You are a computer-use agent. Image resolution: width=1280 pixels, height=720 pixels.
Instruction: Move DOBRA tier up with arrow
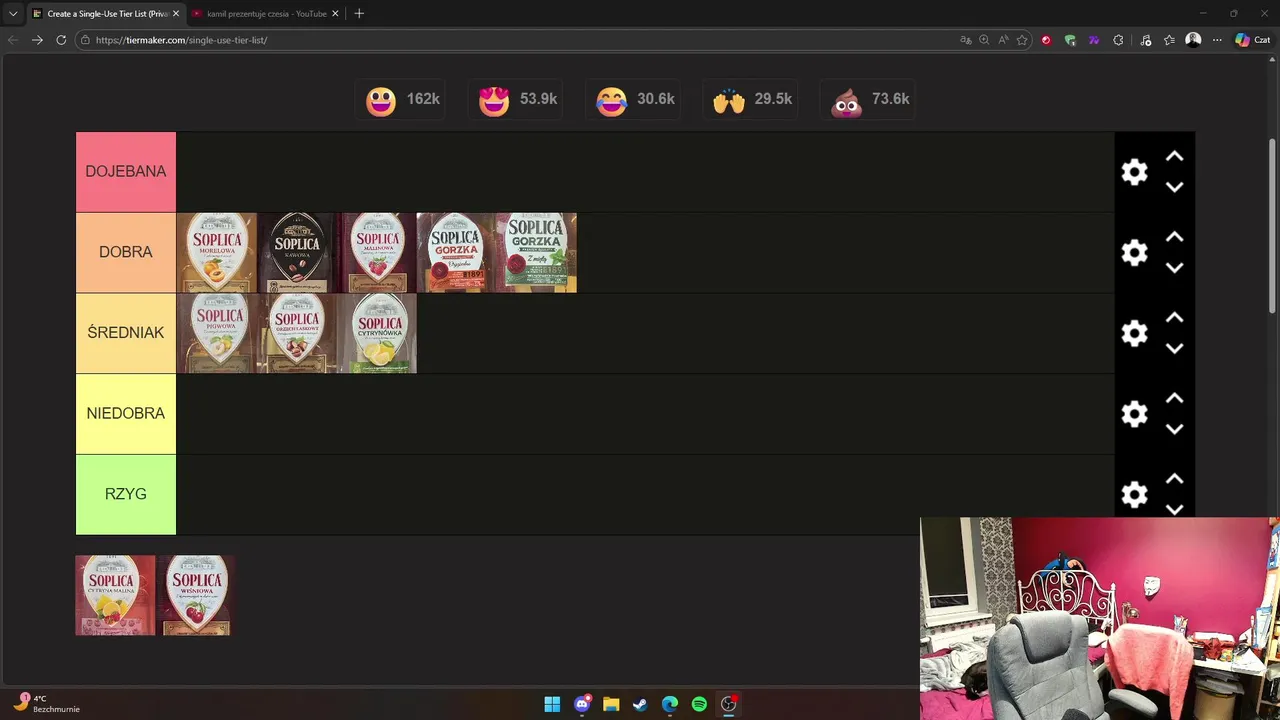tap(1175, 237)
